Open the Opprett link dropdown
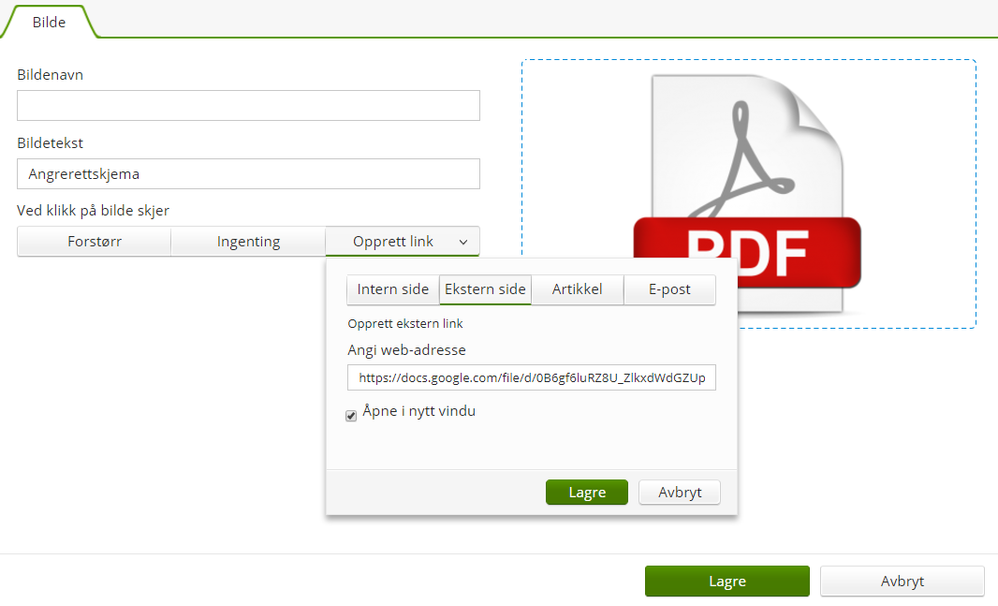 click(402, 242)
